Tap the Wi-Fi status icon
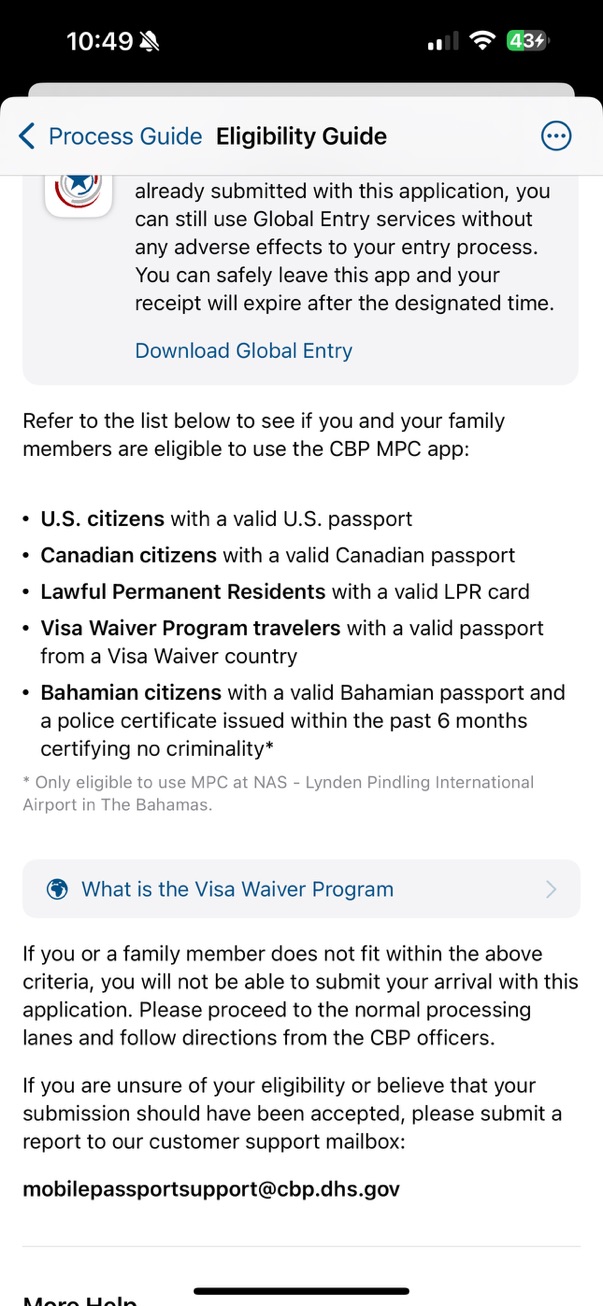 pos(483,41)
